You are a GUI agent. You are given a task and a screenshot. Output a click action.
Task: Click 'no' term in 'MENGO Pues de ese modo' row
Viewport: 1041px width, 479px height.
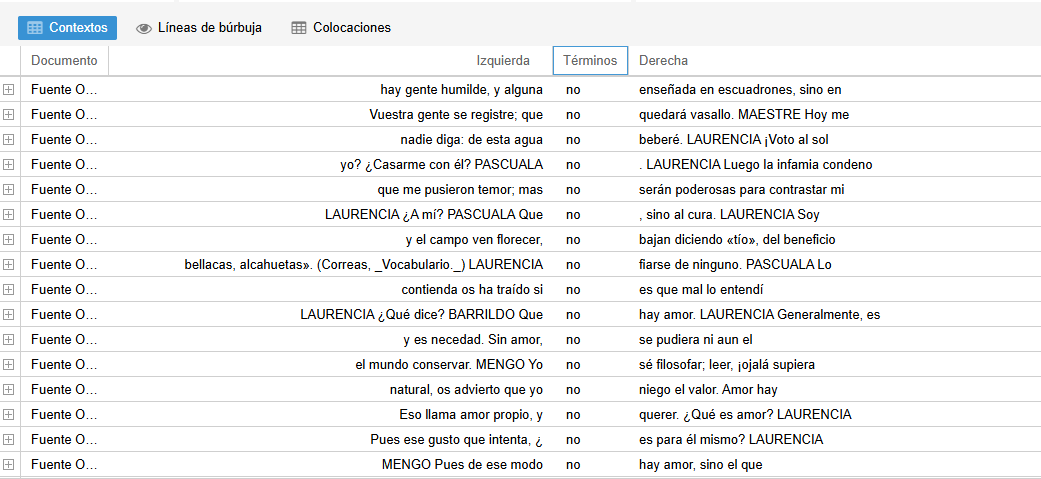[573, 464]
